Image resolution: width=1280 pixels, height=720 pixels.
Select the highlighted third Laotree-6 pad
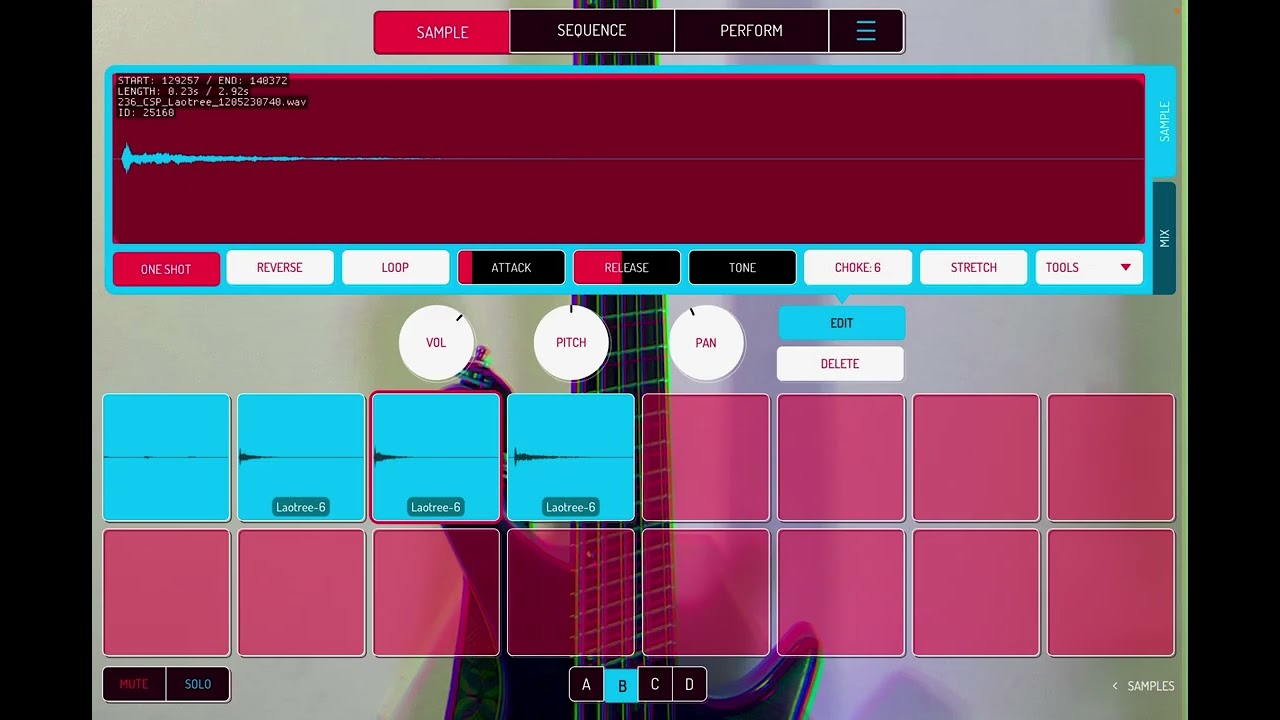pos(436,457)
